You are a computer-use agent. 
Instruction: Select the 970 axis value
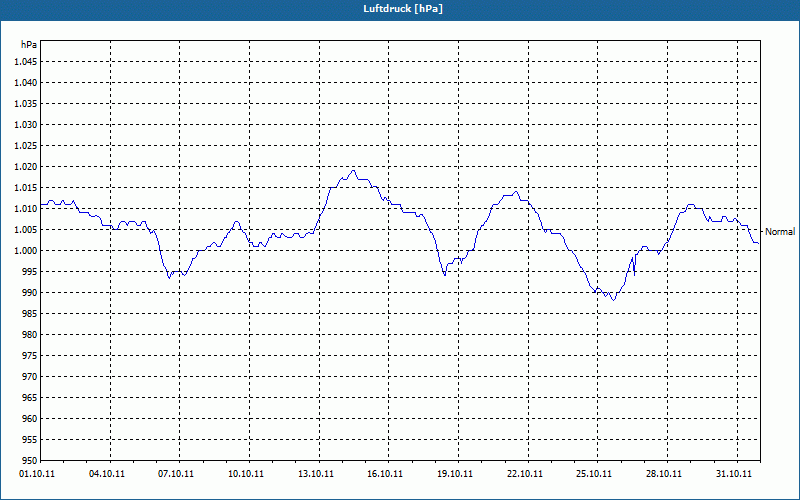(x=30, y=377)
